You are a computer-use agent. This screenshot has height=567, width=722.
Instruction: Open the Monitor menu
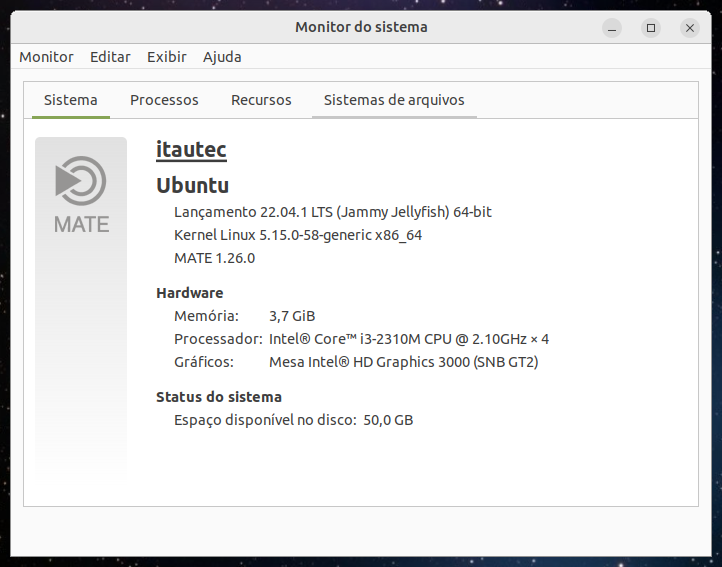pos(46,57)
